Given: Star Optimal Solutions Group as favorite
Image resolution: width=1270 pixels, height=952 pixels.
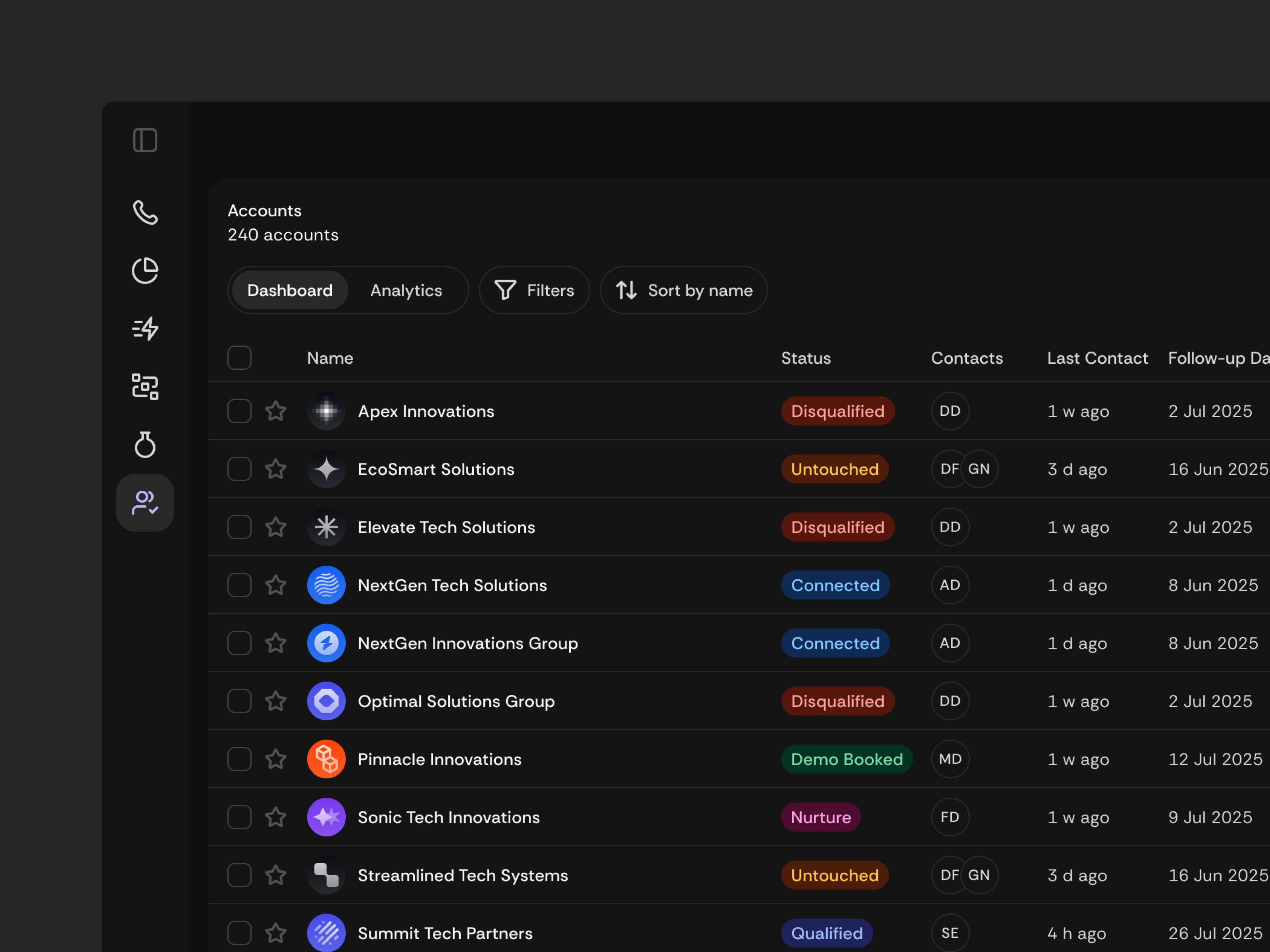Looking at the screenshot, I should 275,701.
